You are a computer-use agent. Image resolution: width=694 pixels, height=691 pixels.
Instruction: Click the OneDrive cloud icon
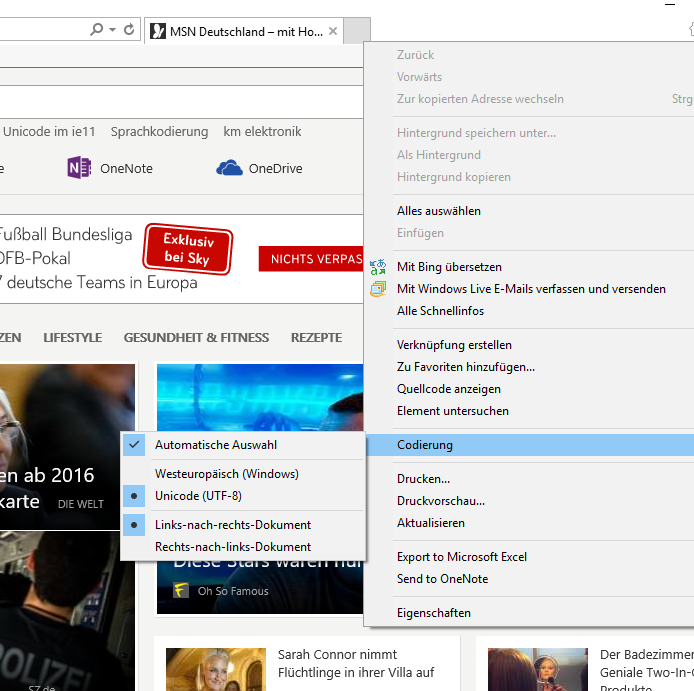(x=229, y=168)
